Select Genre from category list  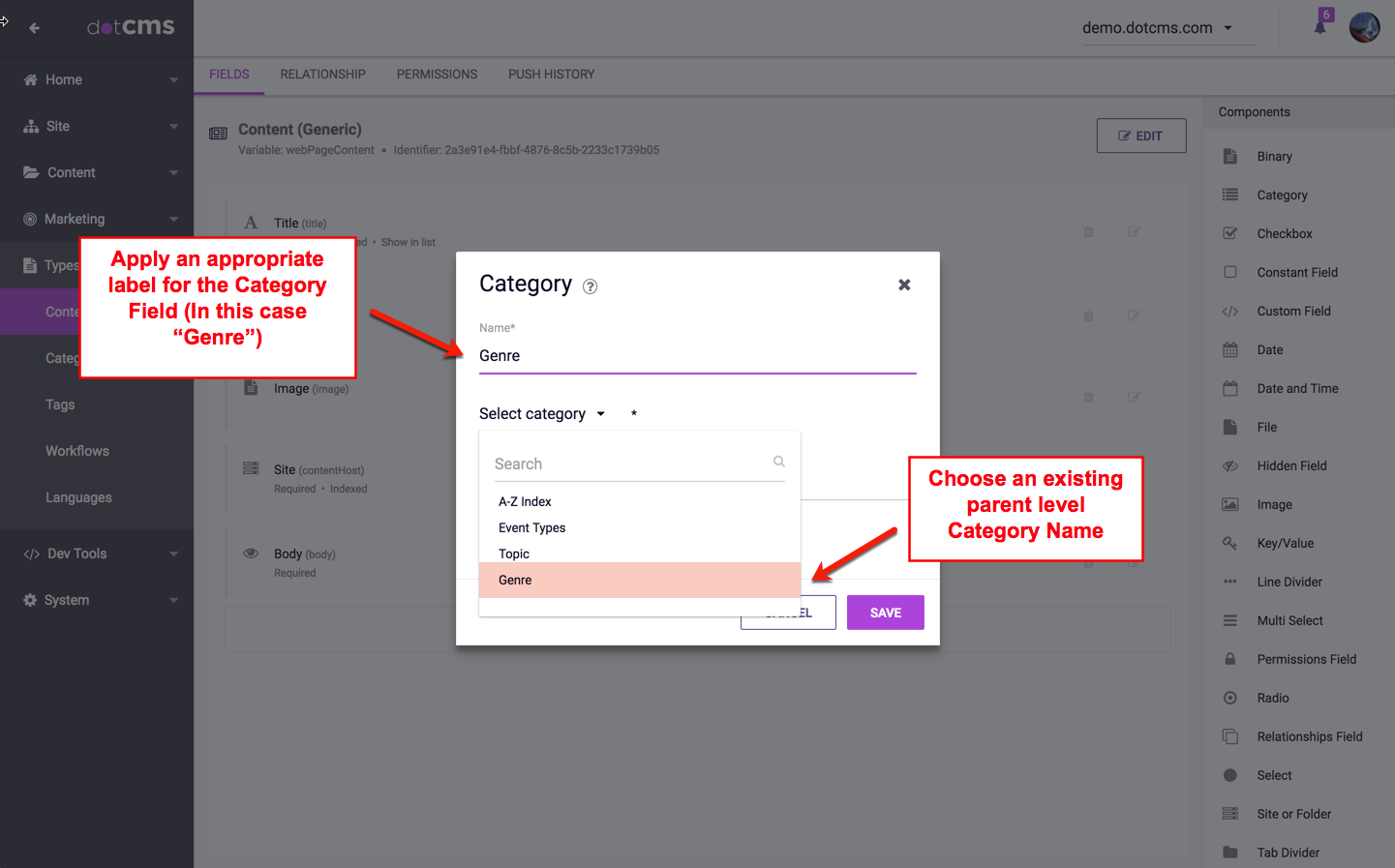(x=515, y=580)
